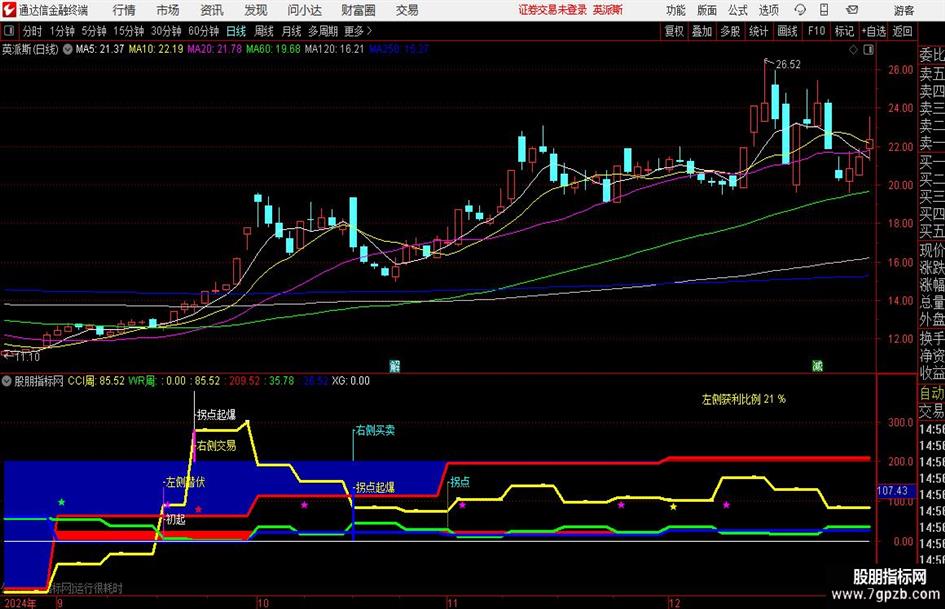Open the mail envelope icon

point(852,10)
